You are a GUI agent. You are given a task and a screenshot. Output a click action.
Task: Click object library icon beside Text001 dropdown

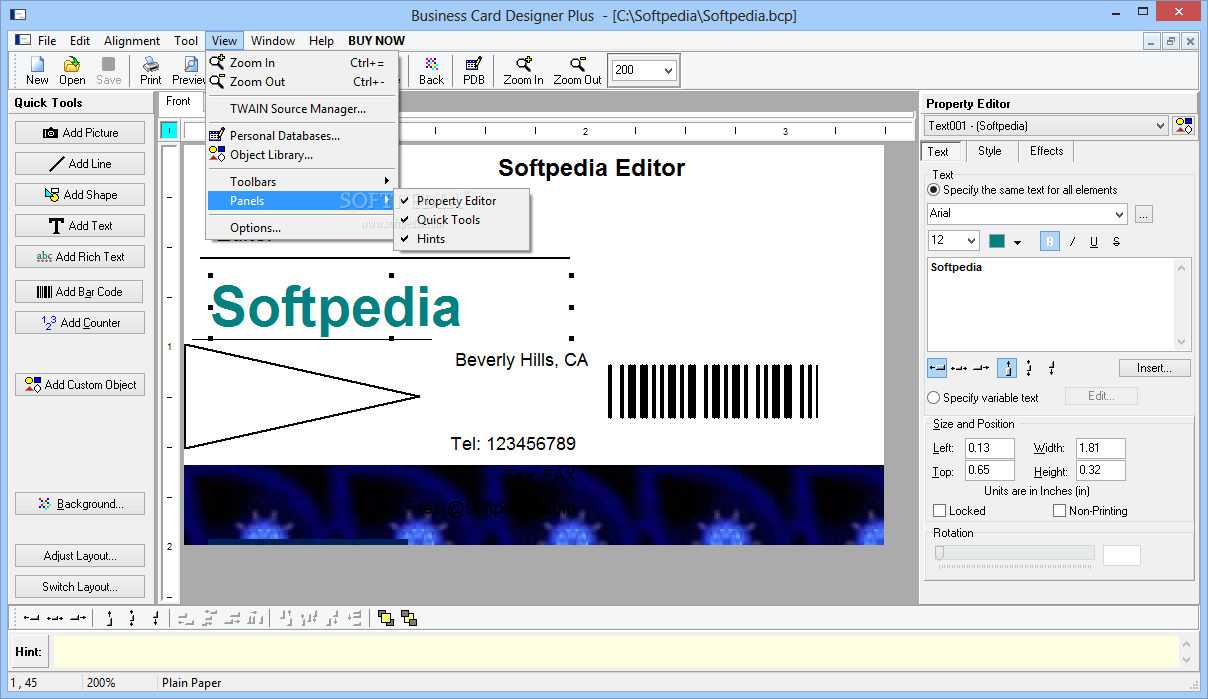tap(1184, 125)
